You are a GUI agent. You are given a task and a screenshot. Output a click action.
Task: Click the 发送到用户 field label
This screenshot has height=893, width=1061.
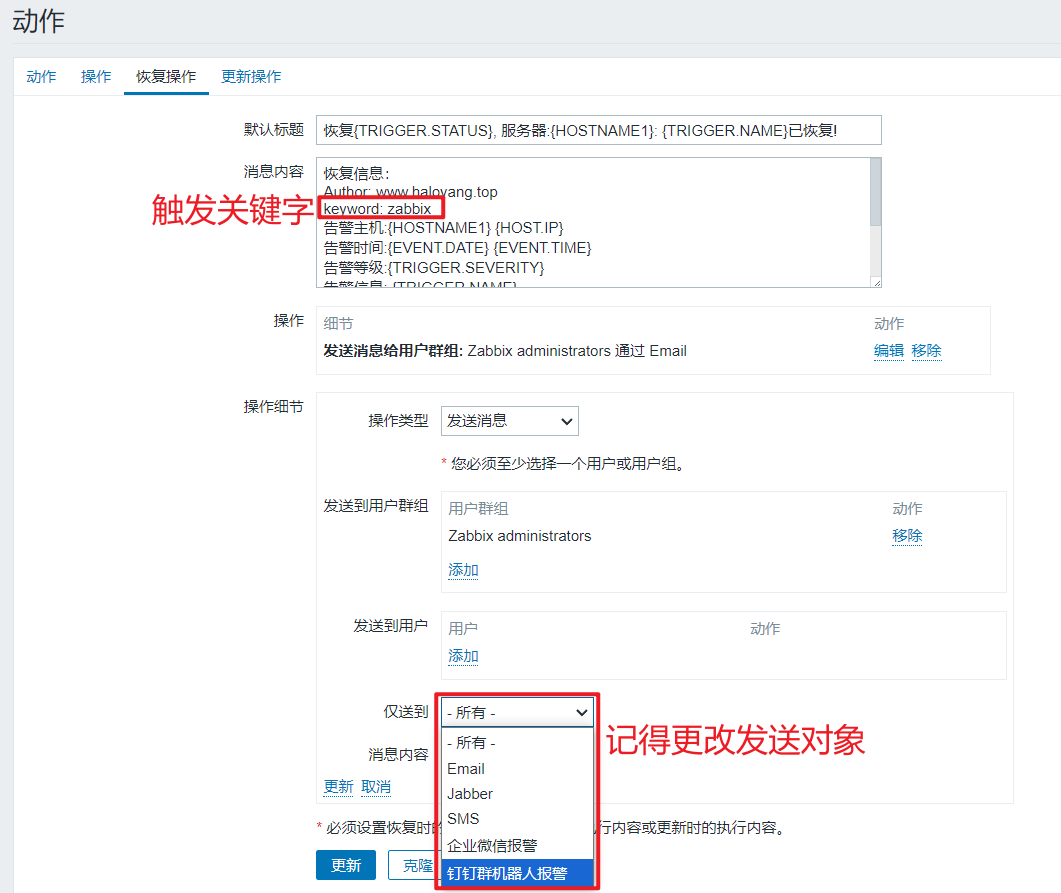390,626
